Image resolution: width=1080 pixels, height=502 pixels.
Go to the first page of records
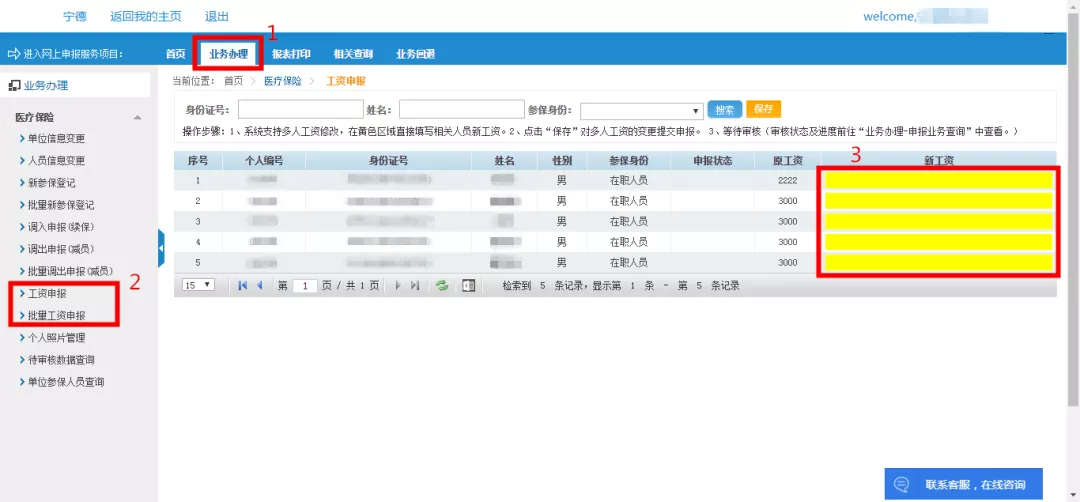[x=242, y=285]
